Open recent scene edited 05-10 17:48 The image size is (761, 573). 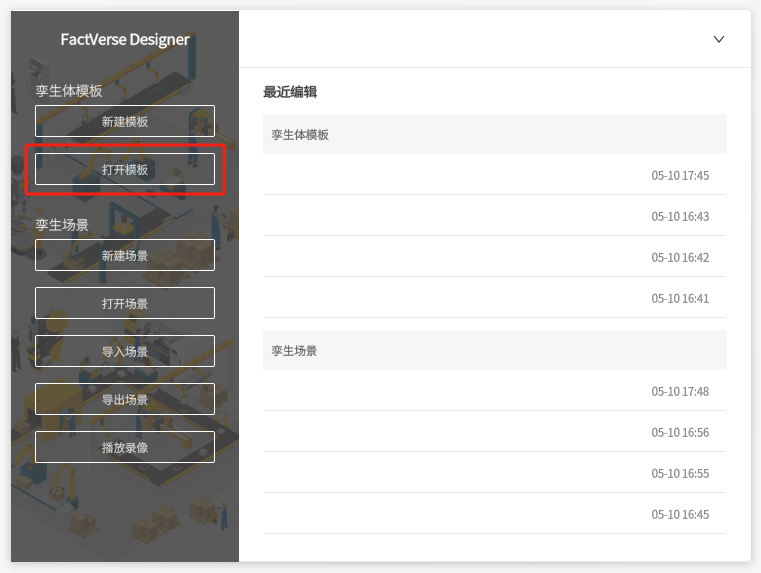point(495,391)
